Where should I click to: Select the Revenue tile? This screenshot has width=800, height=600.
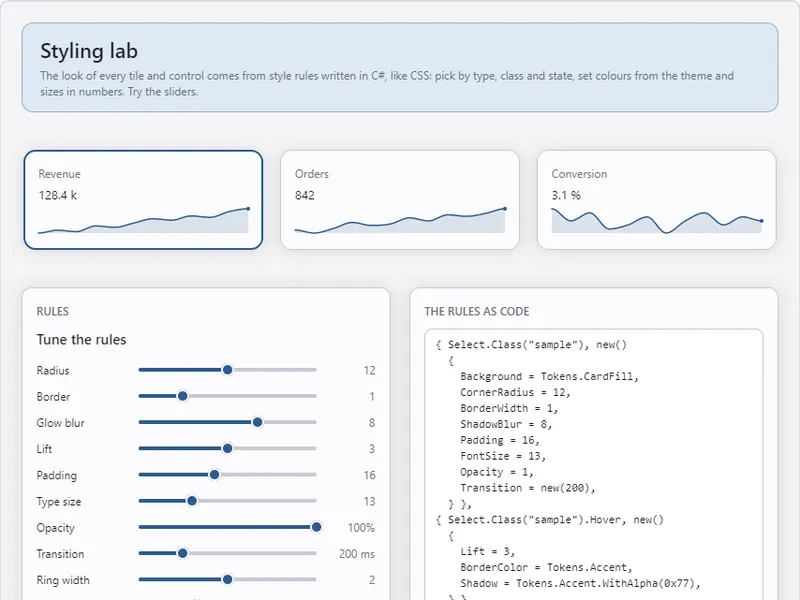[143, 199]
